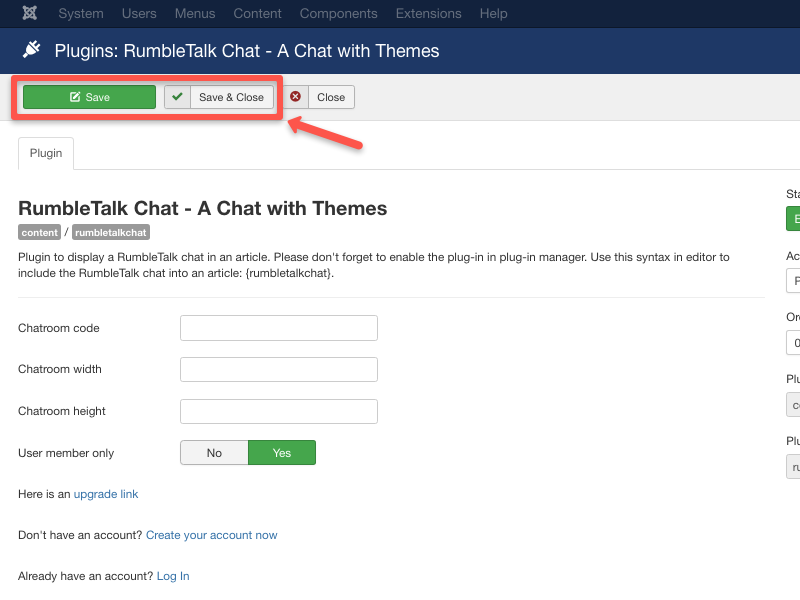Click the Chatroom code input field

tap(279, 328)
